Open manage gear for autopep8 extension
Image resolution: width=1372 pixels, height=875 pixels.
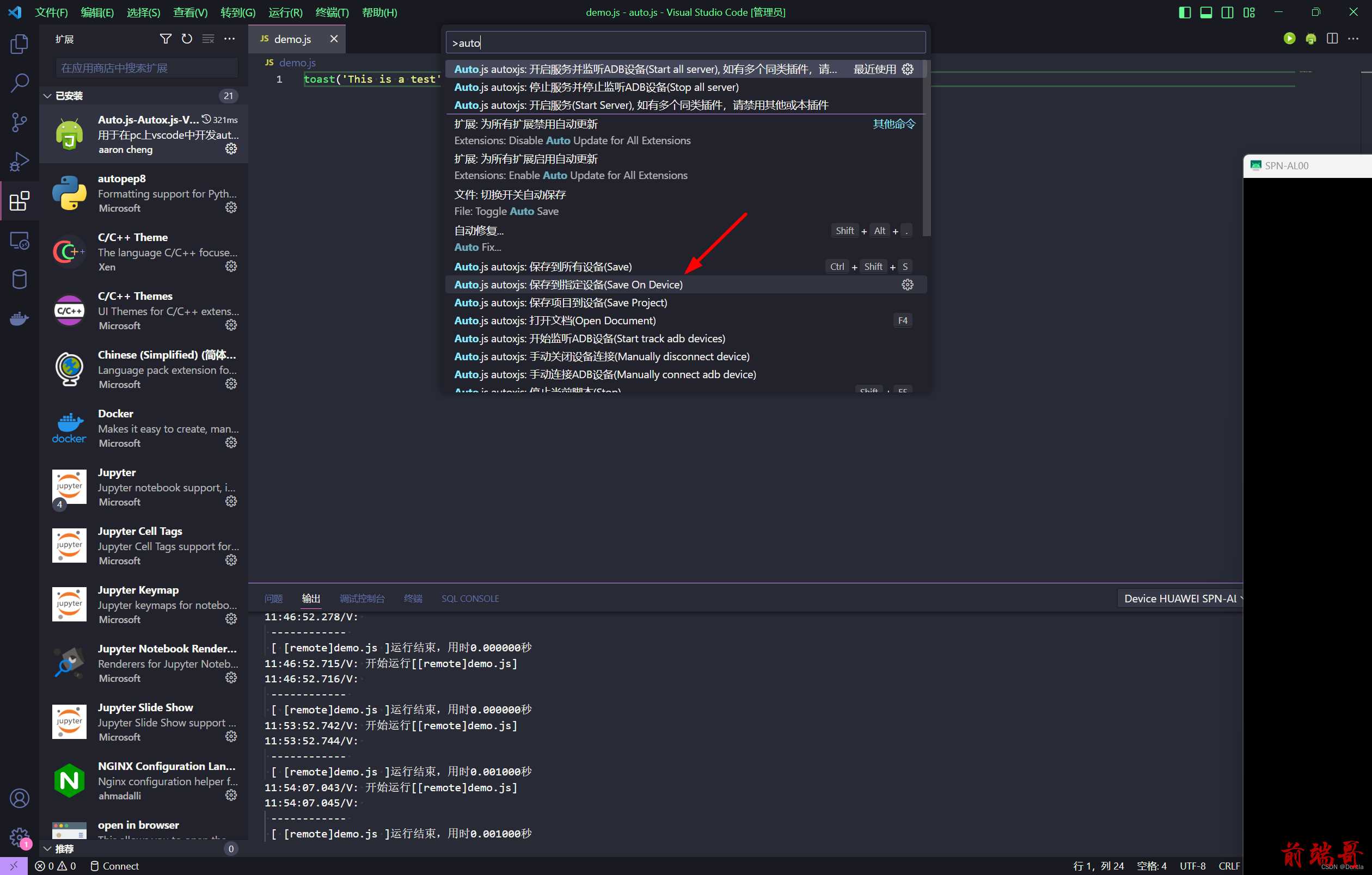[231, 207]
